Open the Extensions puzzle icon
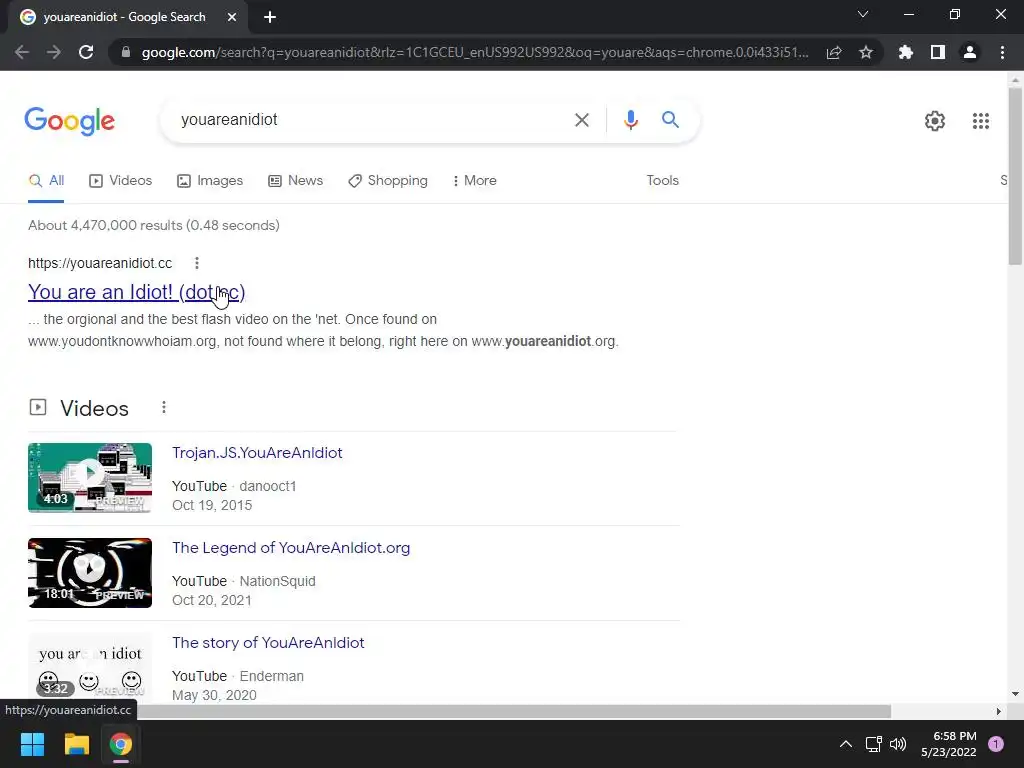The width and height of the screenshot is (1024, 768). [906, 52]
